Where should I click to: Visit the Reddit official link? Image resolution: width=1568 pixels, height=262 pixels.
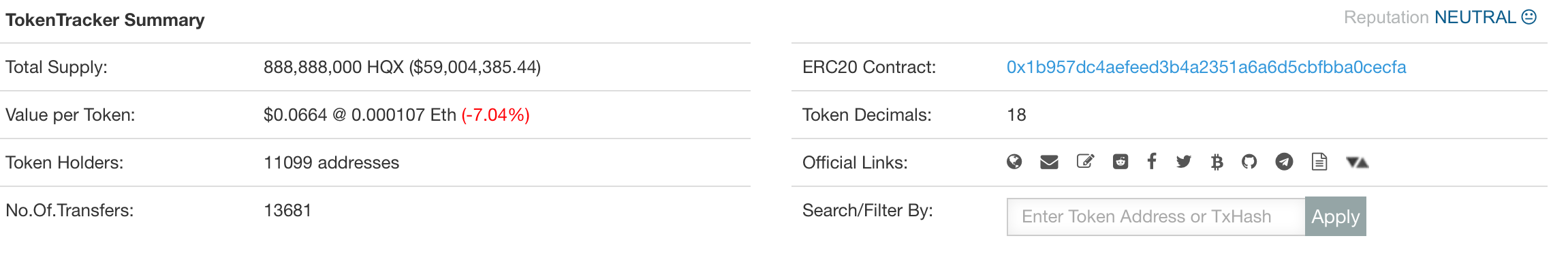1120,162
